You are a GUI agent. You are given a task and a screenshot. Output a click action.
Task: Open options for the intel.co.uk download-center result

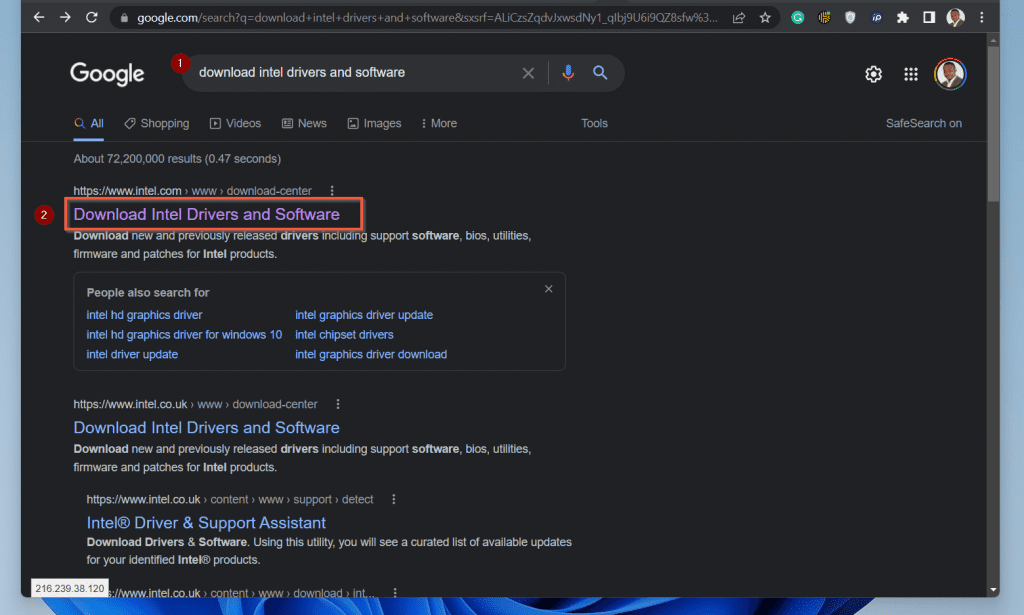click(x=338, y=404)
